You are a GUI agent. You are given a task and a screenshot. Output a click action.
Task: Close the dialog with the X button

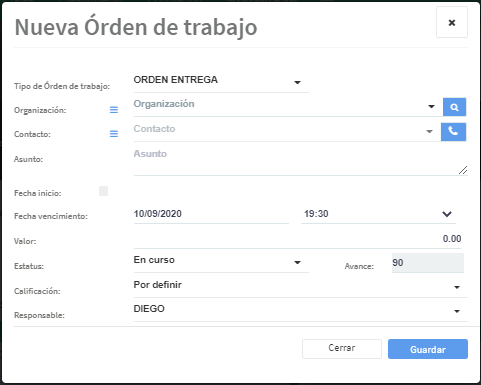pos(452,22)
